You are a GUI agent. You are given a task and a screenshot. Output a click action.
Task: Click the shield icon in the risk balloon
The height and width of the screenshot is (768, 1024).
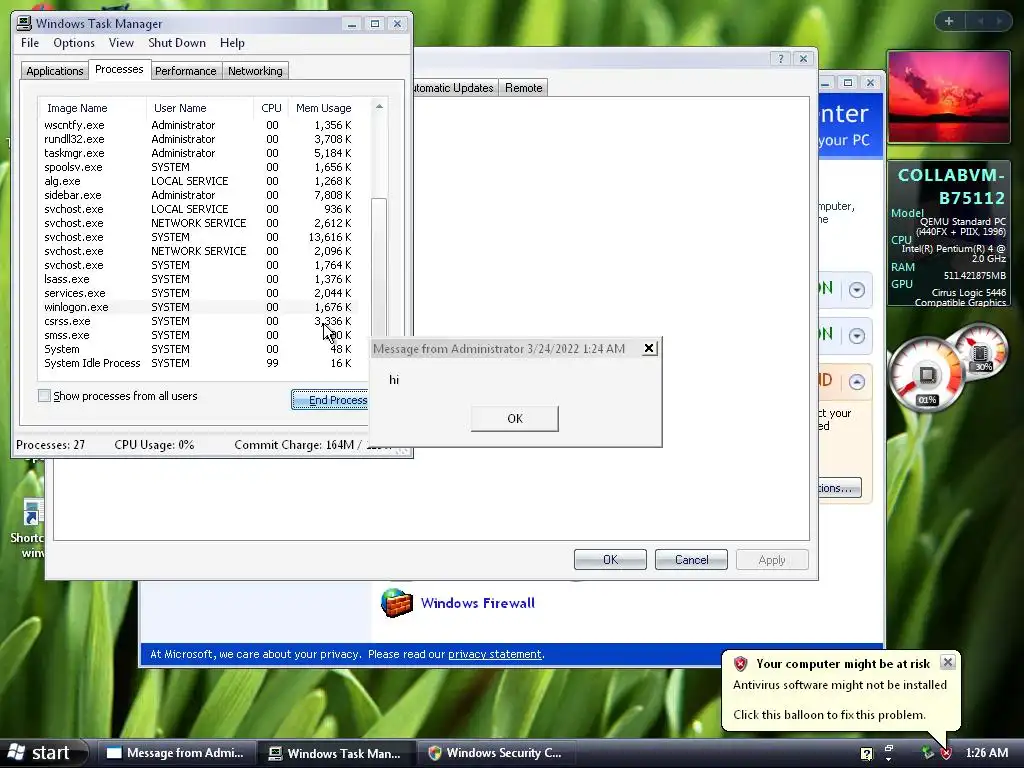tap(740, 664)
